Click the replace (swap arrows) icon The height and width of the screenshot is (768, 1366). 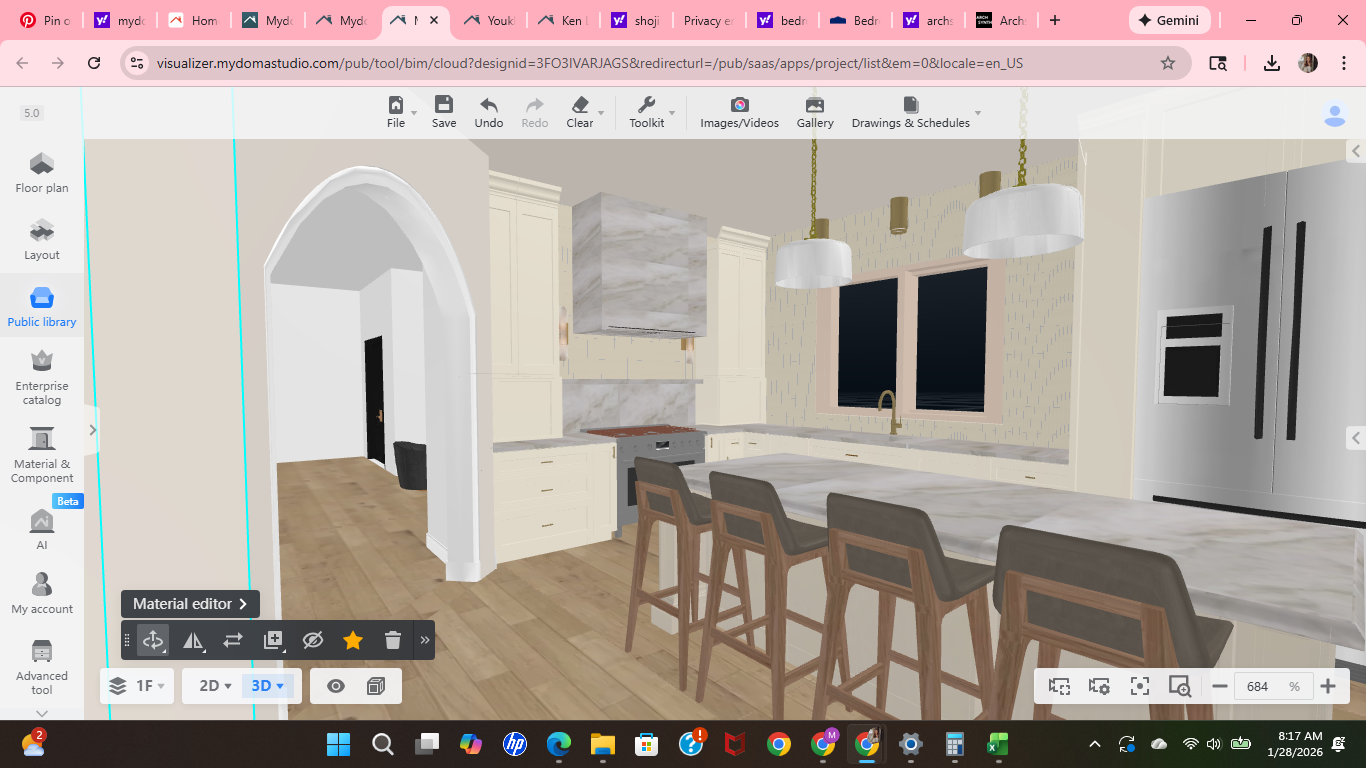[x=233, y=640]
